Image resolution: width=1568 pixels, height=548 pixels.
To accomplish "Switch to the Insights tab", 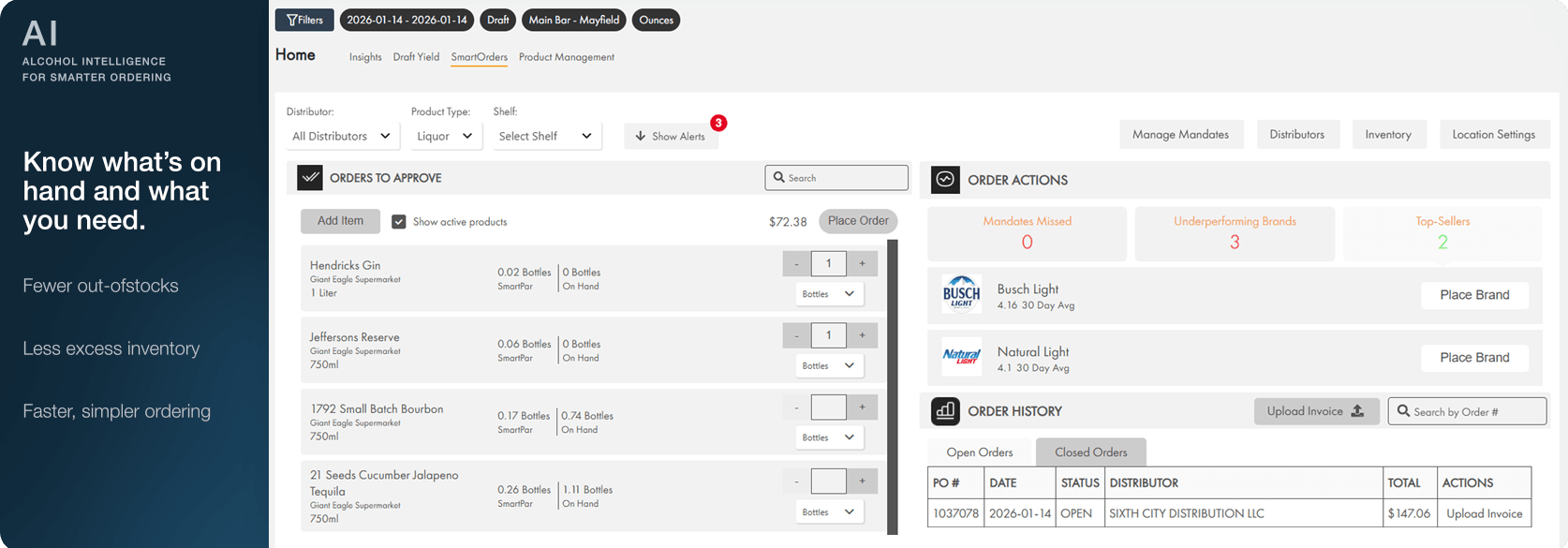I will 365,57.
